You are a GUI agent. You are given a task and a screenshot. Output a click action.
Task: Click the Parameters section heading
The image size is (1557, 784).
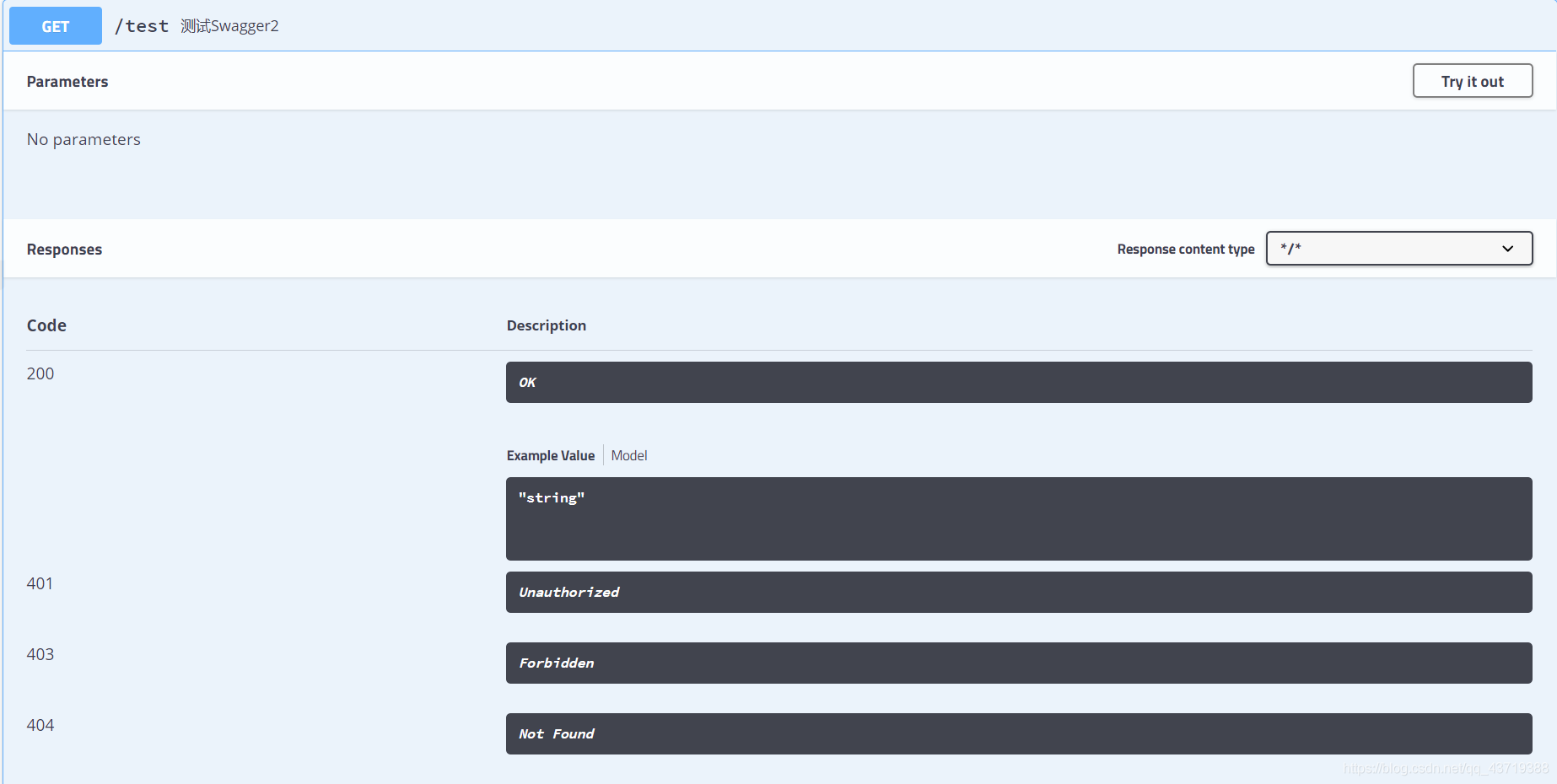(67, 82)
